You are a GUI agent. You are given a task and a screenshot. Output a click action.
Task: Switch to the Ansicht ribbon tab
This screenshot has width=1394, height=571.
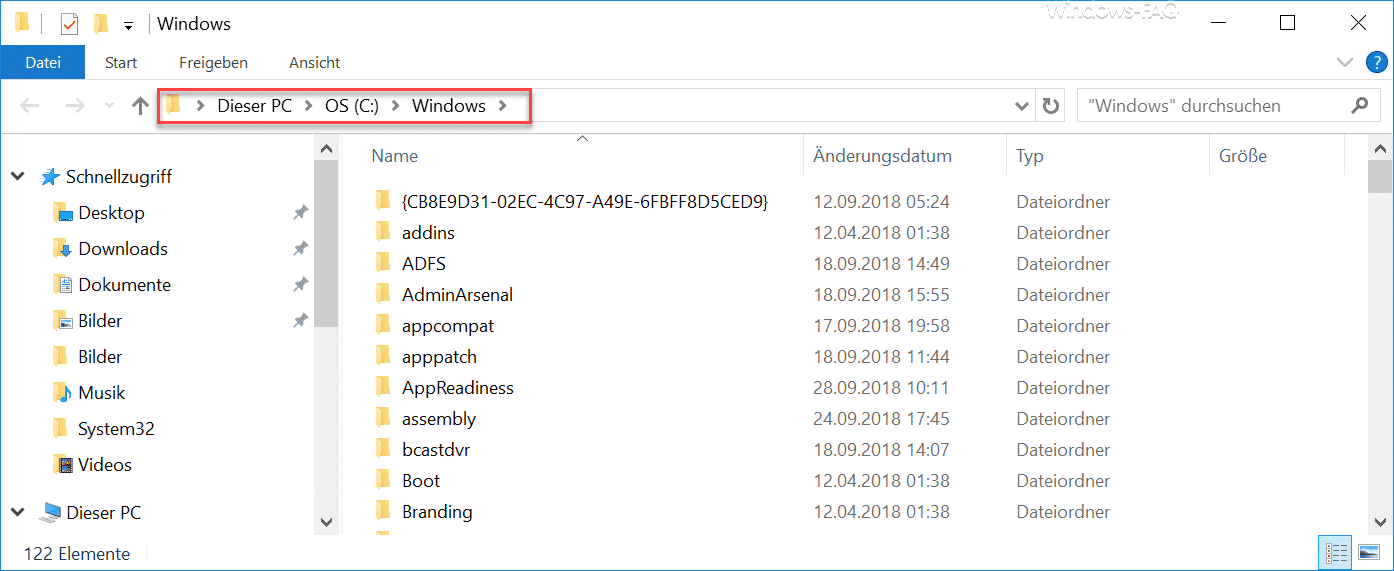coord(315,62)
